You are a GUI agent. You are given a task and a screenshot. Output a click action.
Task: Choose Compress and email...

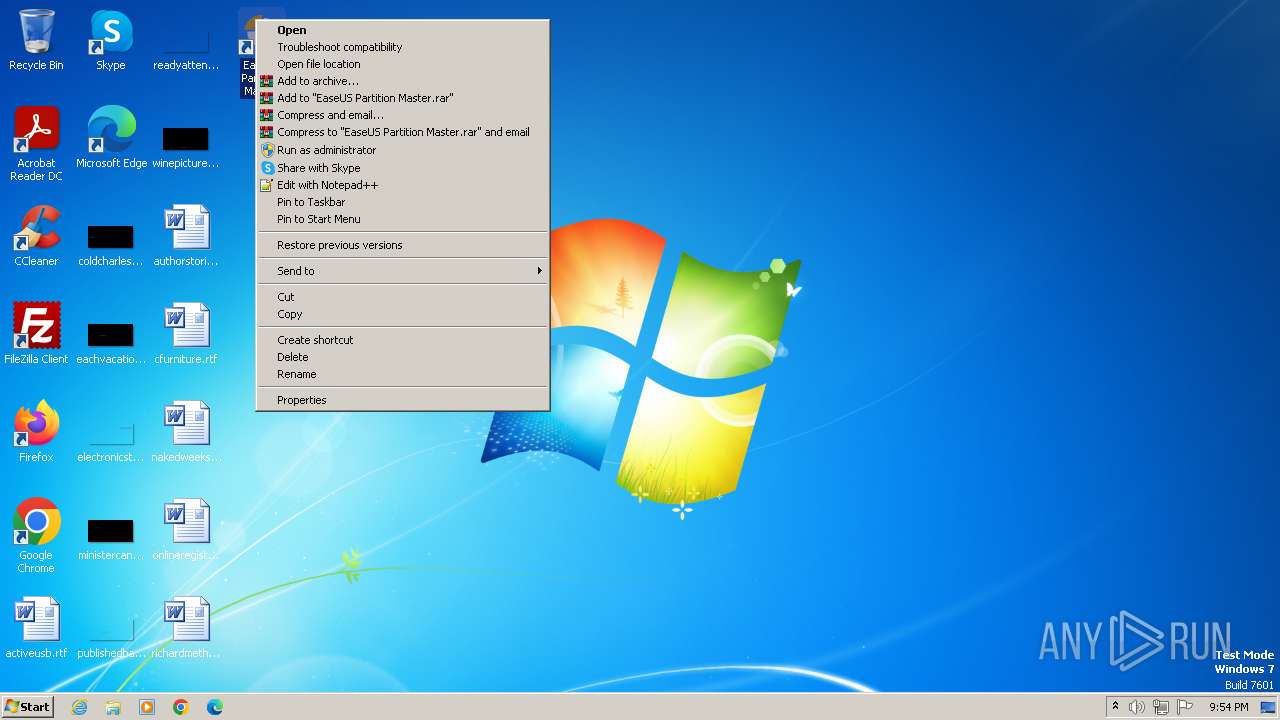pyautogui.click(x=403, y=115)
